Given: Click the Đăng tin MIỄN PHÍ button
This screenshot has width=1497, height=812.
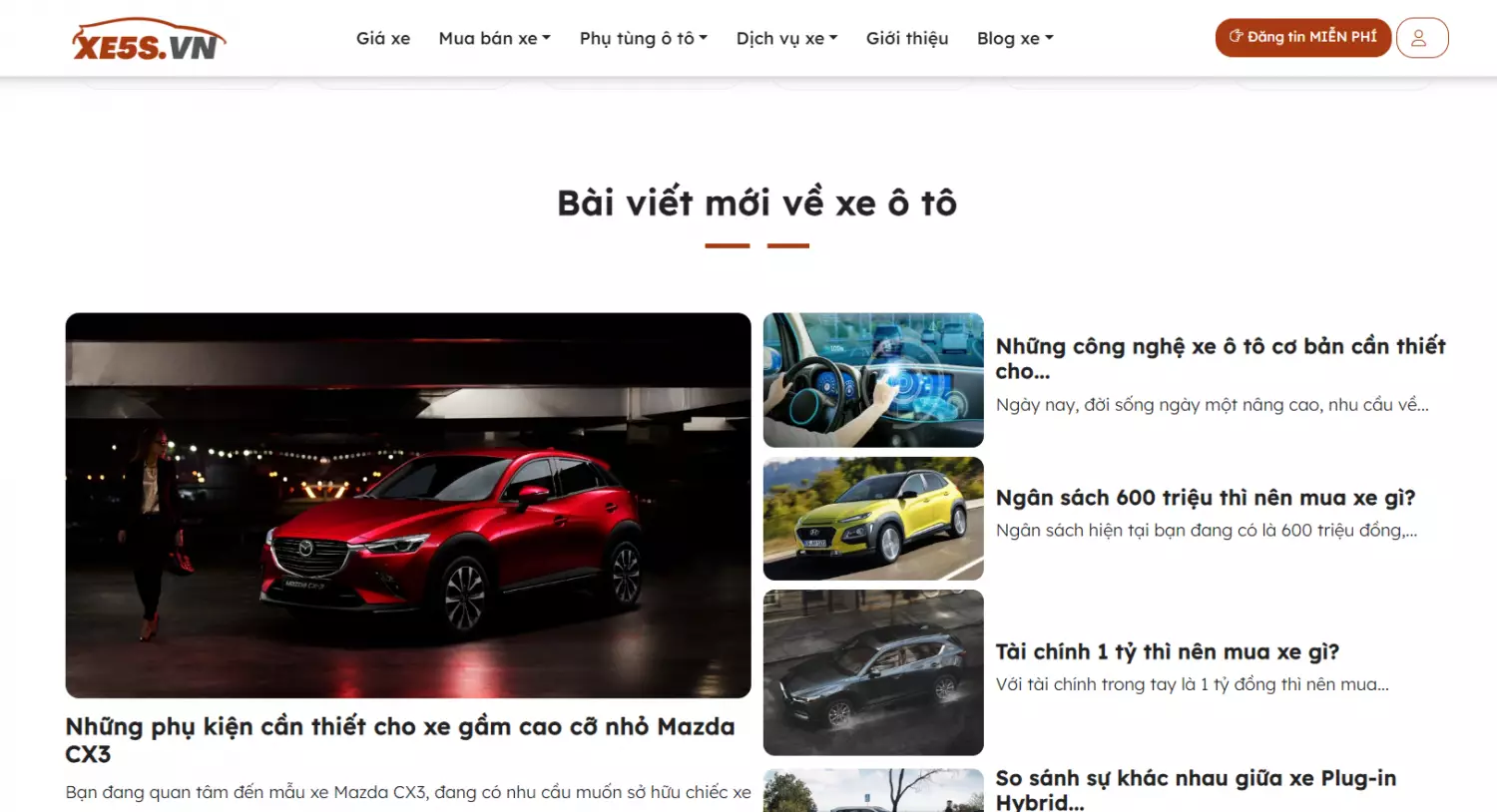Looking at the screenshot, I should [x=1302, y=37].
